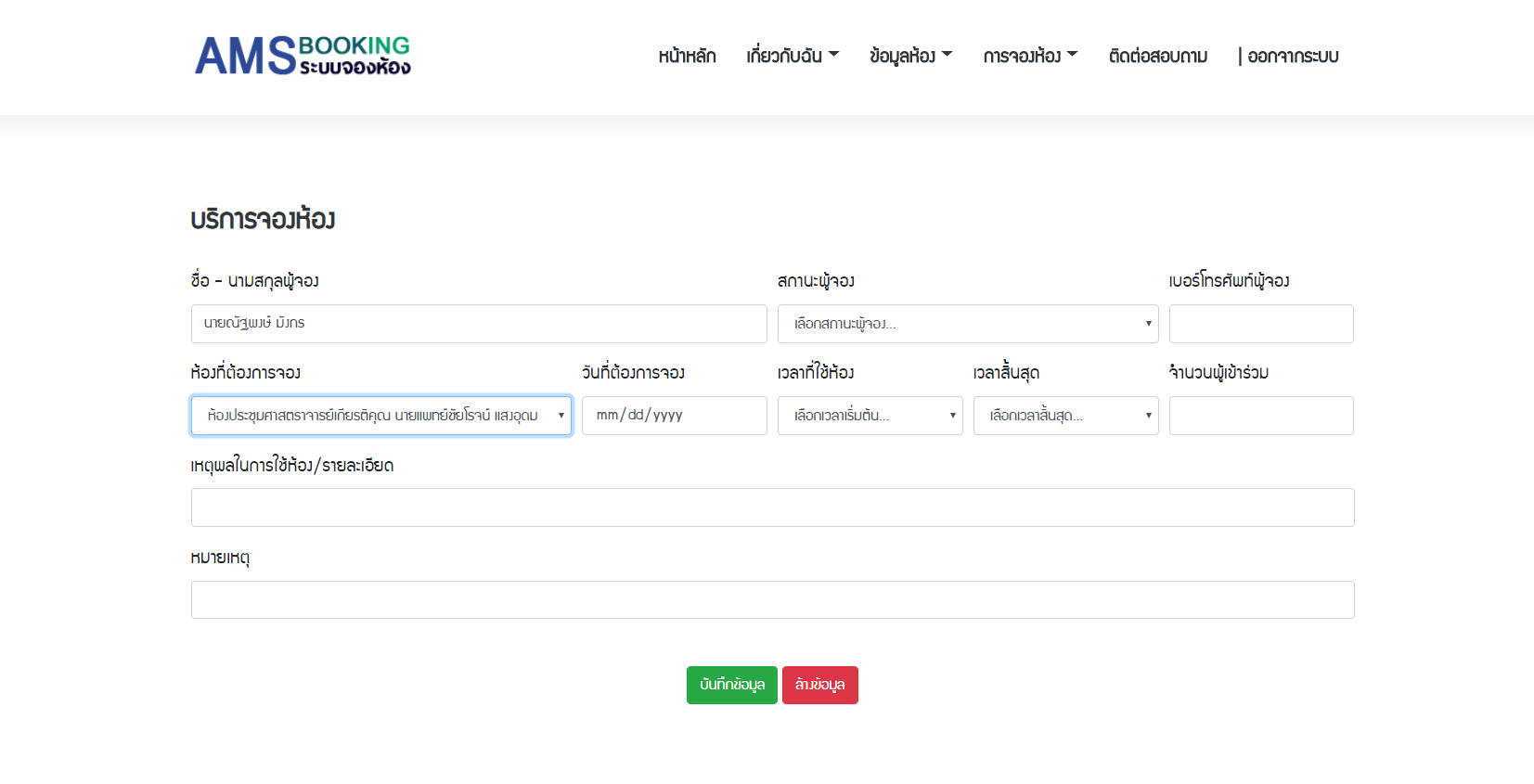Open the ห้องที่ต้องการจอง room dropdown
The width and height of the screenshot is (1534, 784).
[x=381, y=416]
